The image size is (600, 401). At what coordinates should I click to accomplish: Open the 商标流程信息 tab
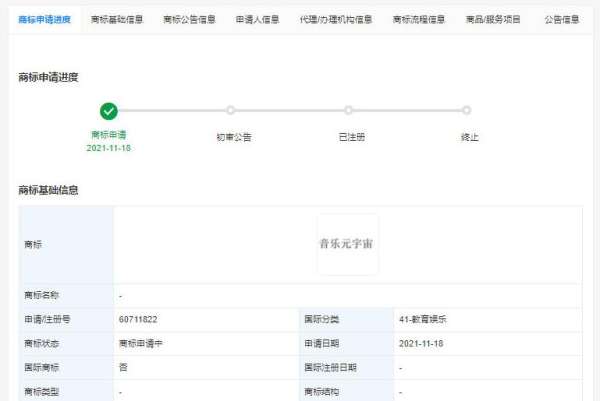click(x=419, y=20)
